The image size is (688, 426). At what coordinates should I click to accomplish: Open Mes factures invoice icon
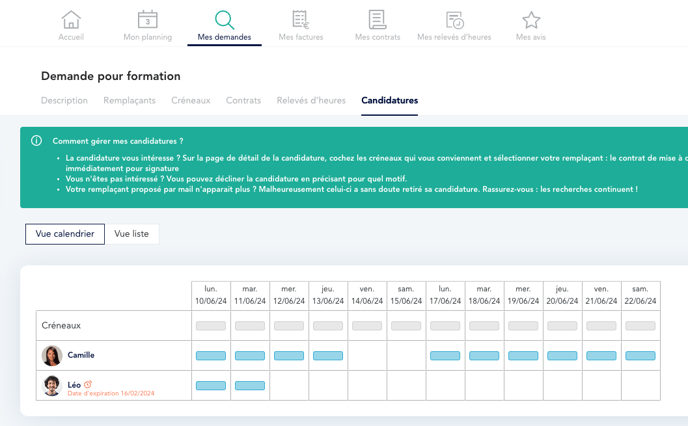coord(301,20)
